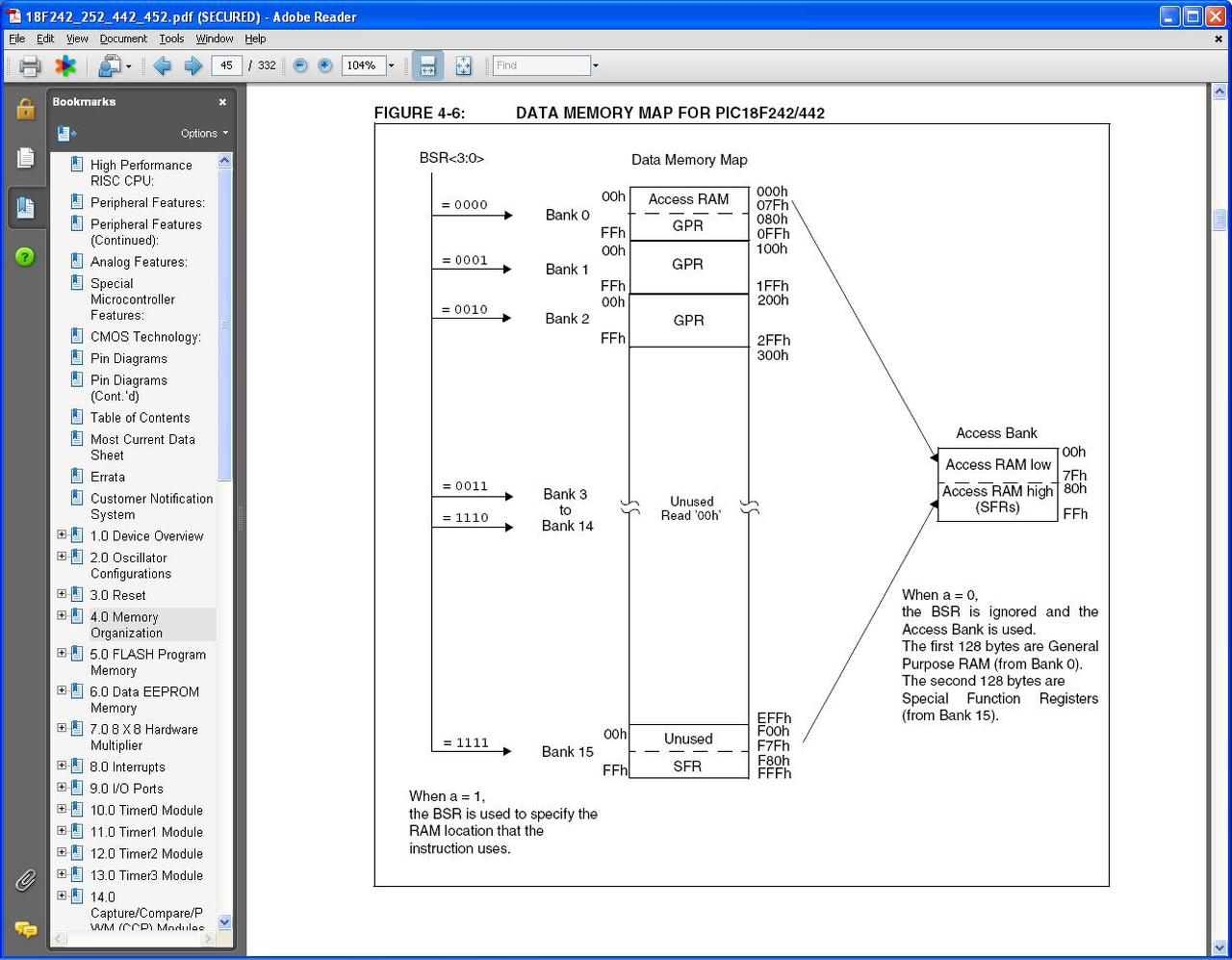
Task: Open the Window menu
Action: [x=215, y=39]
